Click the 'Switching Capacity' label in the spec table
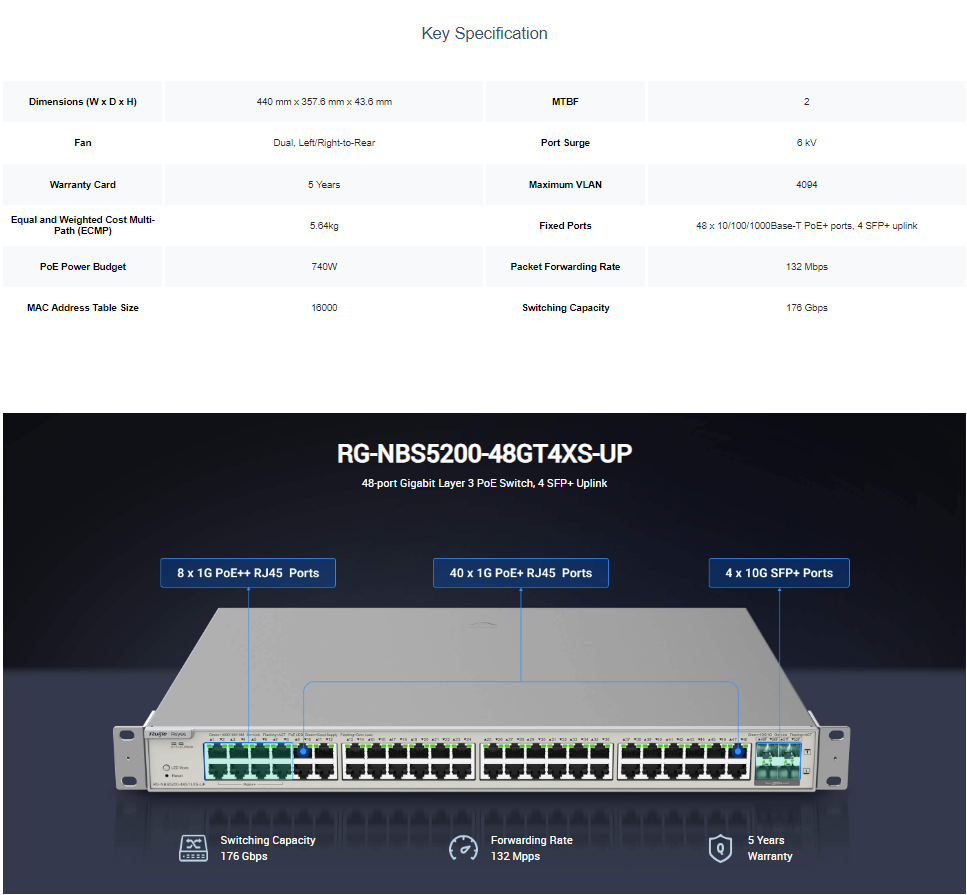 (x=566, y=308)
